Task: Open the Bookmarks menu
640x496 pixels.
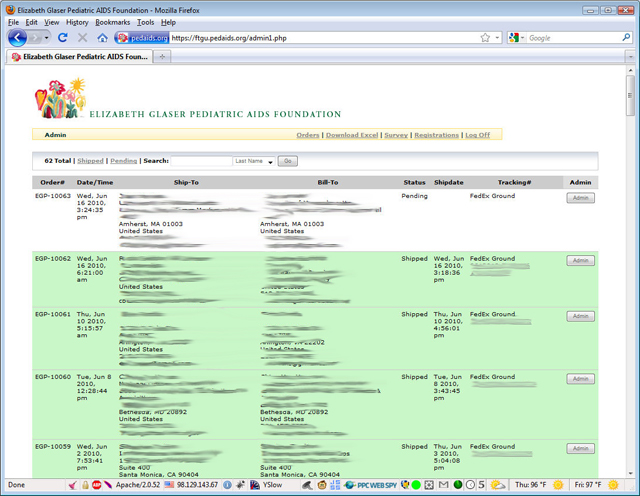Action: (113, 22)
